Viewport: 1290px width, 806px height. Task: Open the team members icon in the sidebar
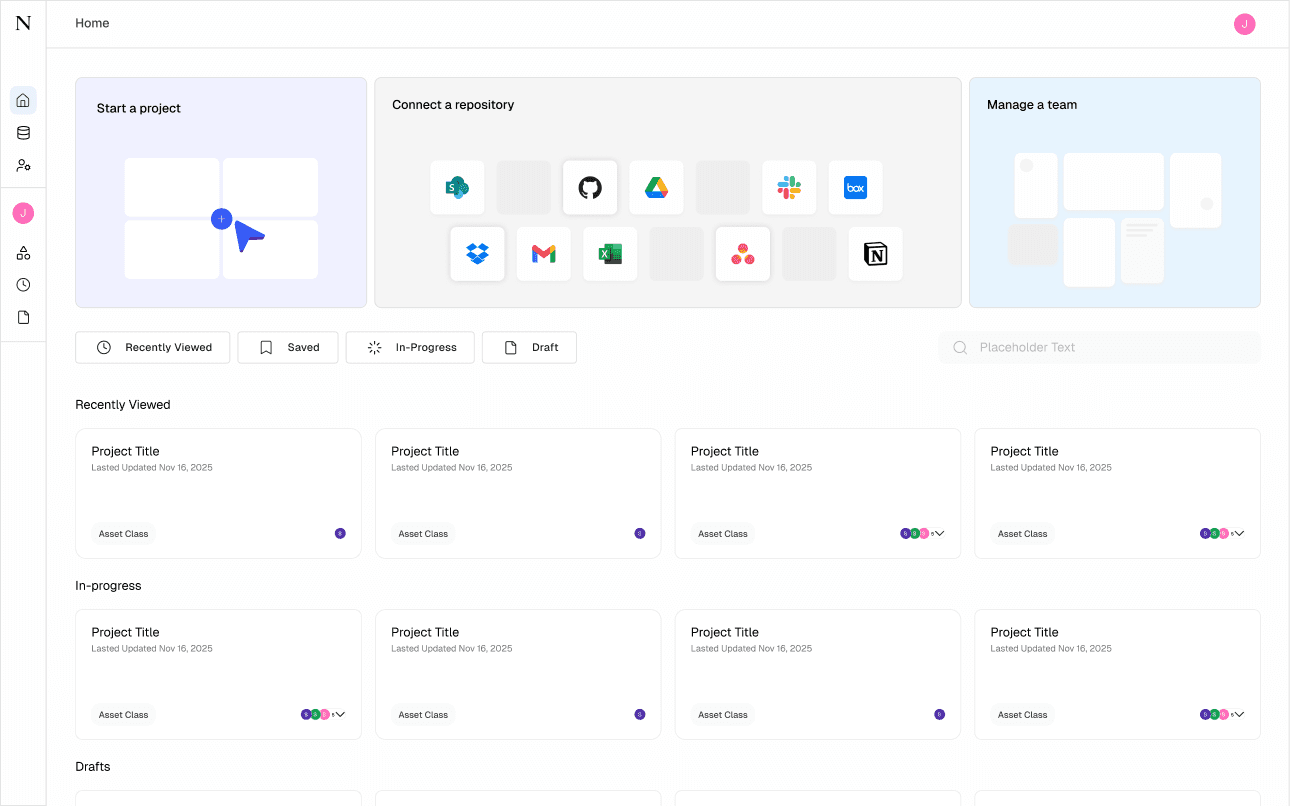click(x=23, y=165)
